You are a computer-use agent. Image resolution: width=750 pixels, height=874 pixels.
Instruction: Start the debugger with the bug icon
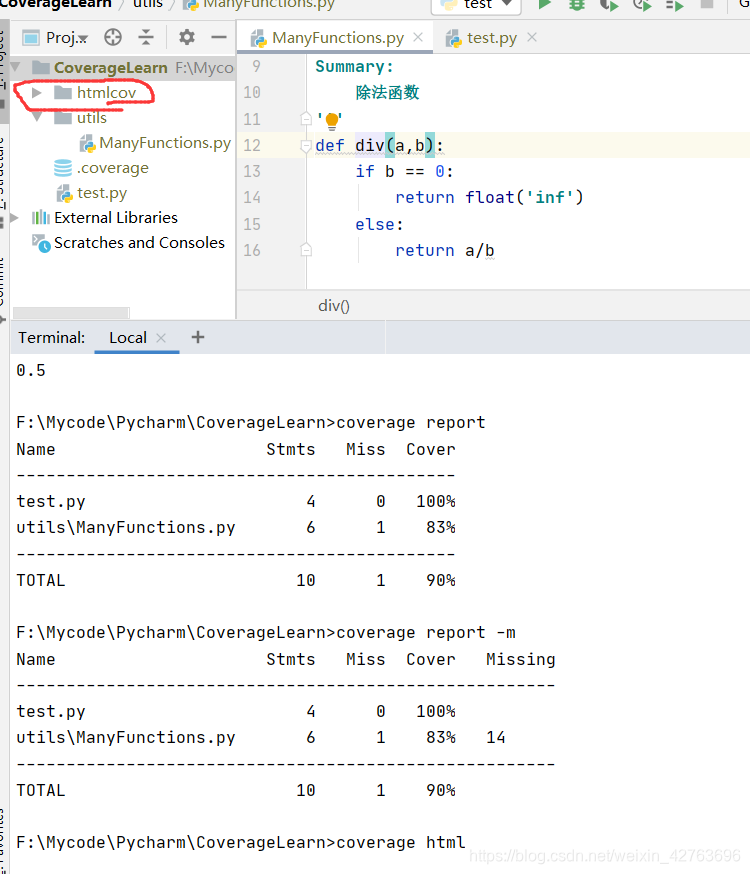(578, 7)
